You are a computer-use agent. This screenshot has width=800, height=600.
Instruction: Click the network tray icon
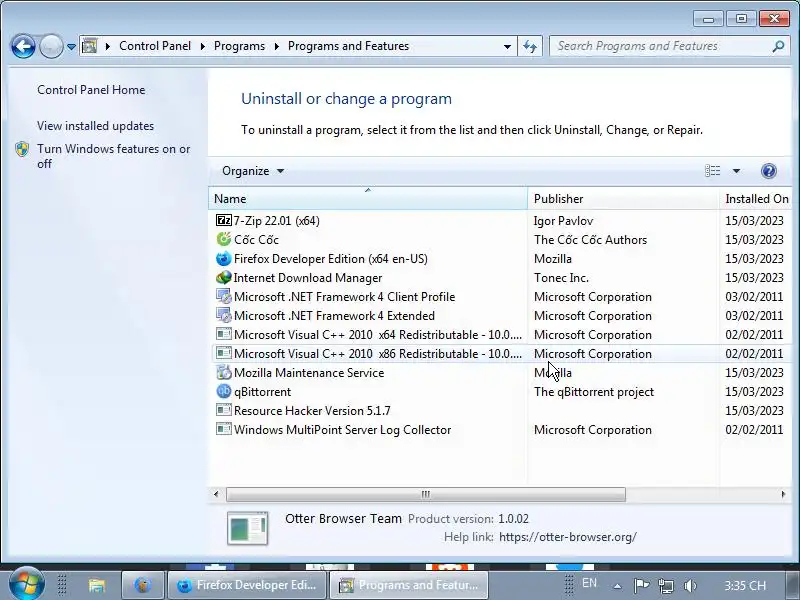(666, 585)
